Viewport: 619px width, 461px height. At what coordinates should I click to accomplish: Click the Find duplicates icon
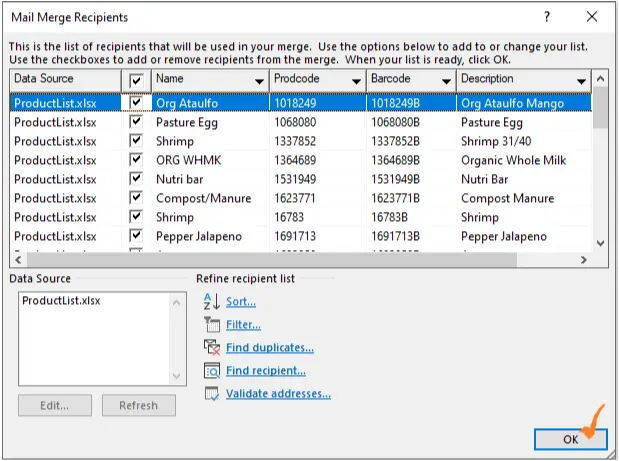[x=212, y=347]
